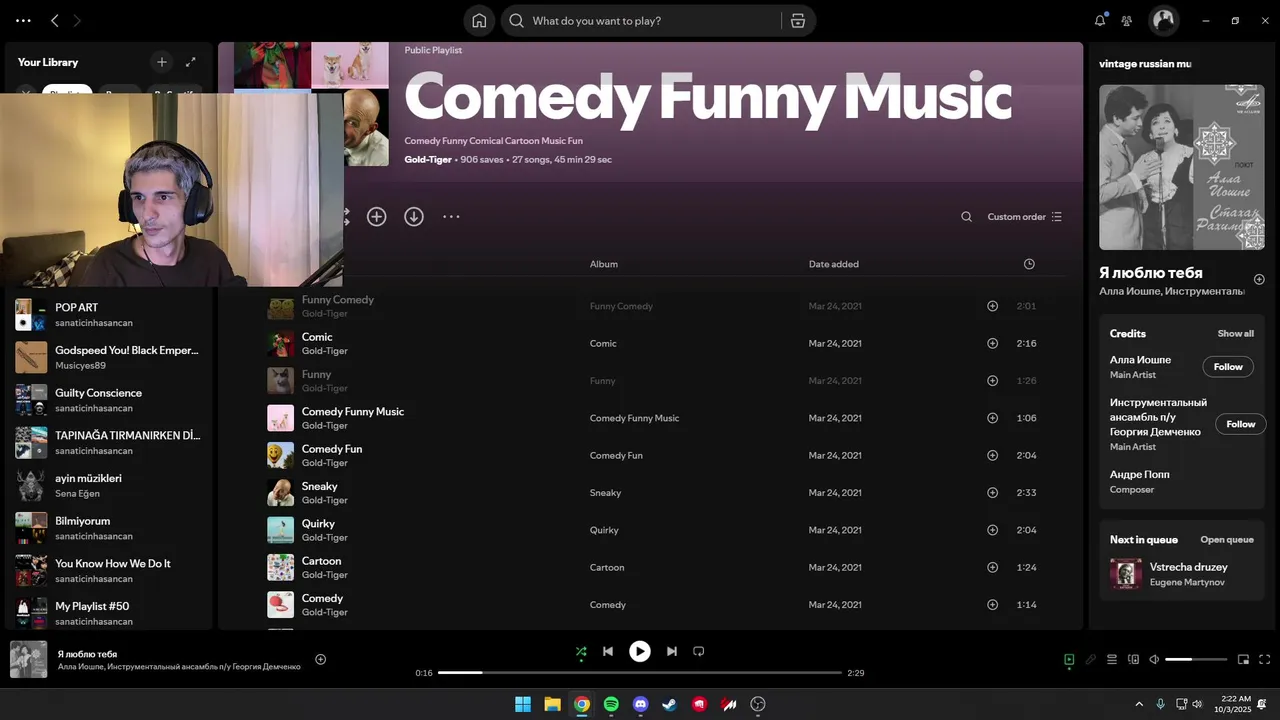Toggle repeat mode
Screen dimensions: 1280x720
[699, 651]
